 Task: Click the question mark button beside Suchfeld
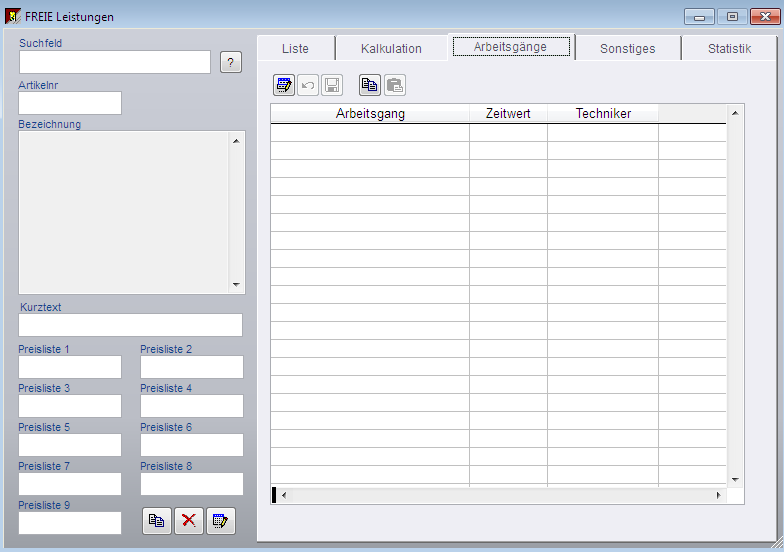tap(231, 63)
